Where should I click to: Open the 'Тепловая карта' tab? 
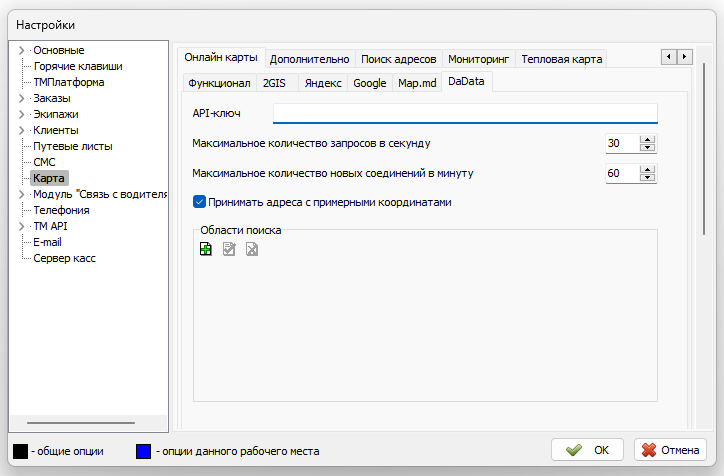[561, 59]
